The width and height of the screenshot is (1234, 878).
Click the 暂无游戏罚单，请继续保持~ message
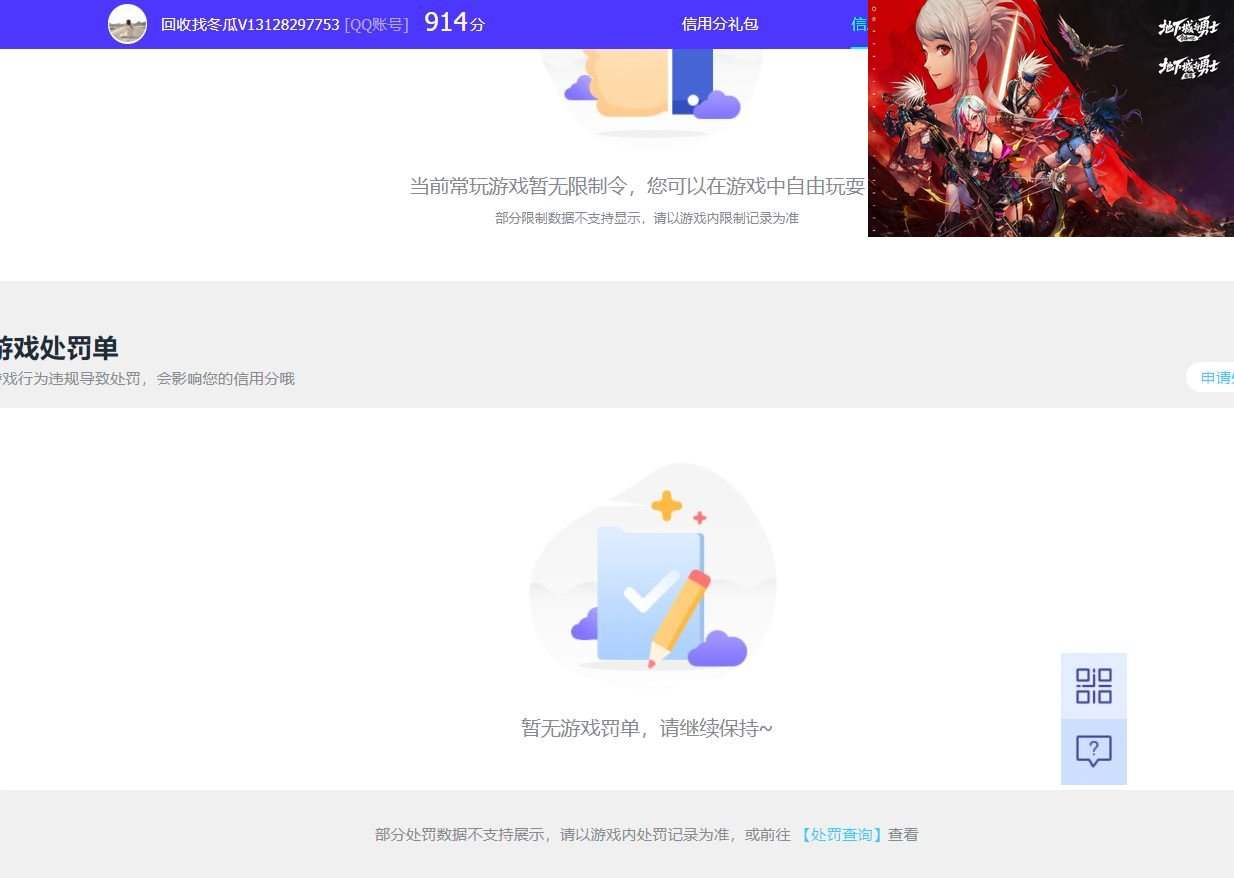coord(647,728)
